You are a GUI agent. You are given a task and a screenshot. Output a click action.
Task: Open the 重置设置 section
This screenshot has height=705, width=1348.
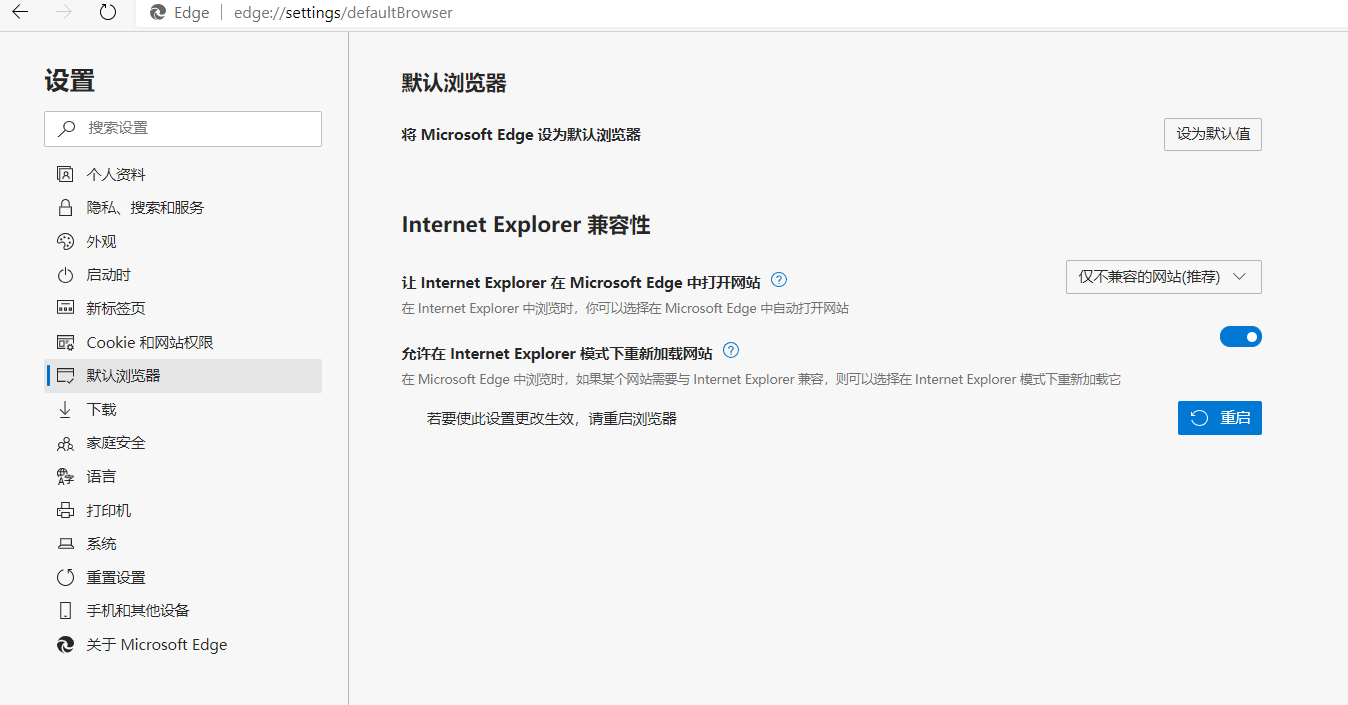[120, 577]
